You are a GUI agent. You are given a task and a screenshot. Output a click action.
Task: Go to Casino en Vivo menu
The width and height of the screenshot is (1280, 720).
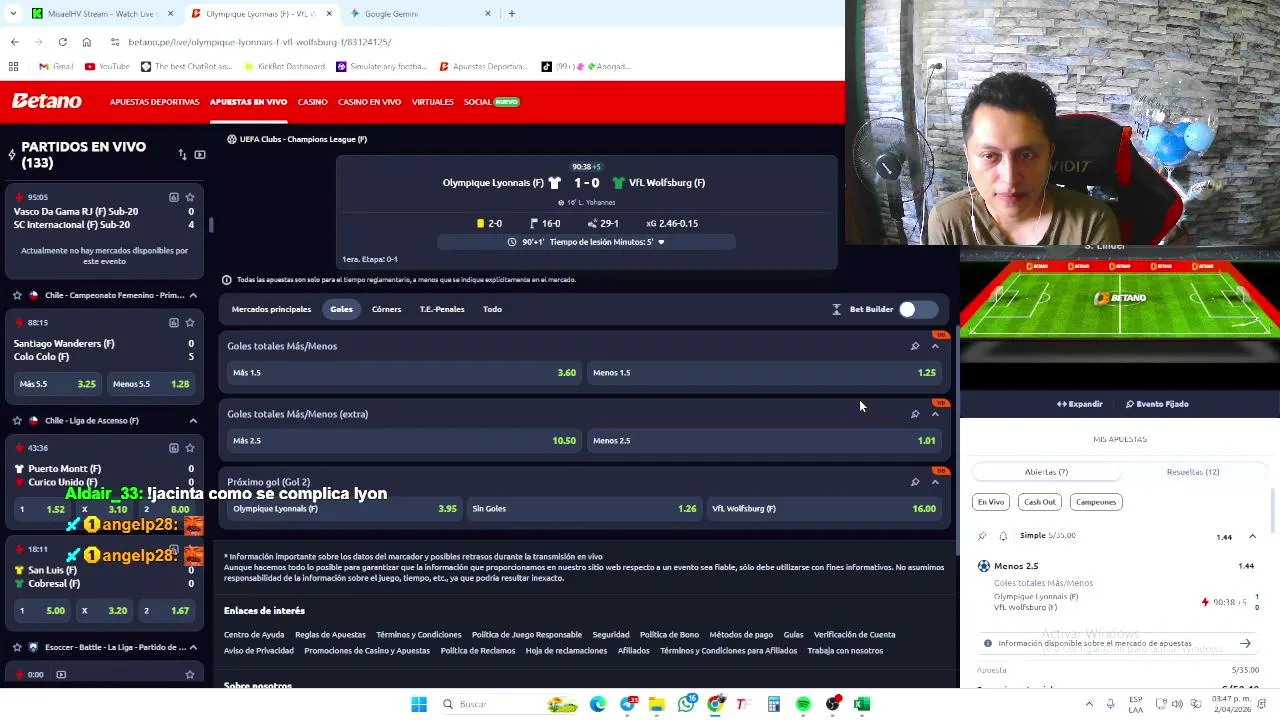point(369,102)
